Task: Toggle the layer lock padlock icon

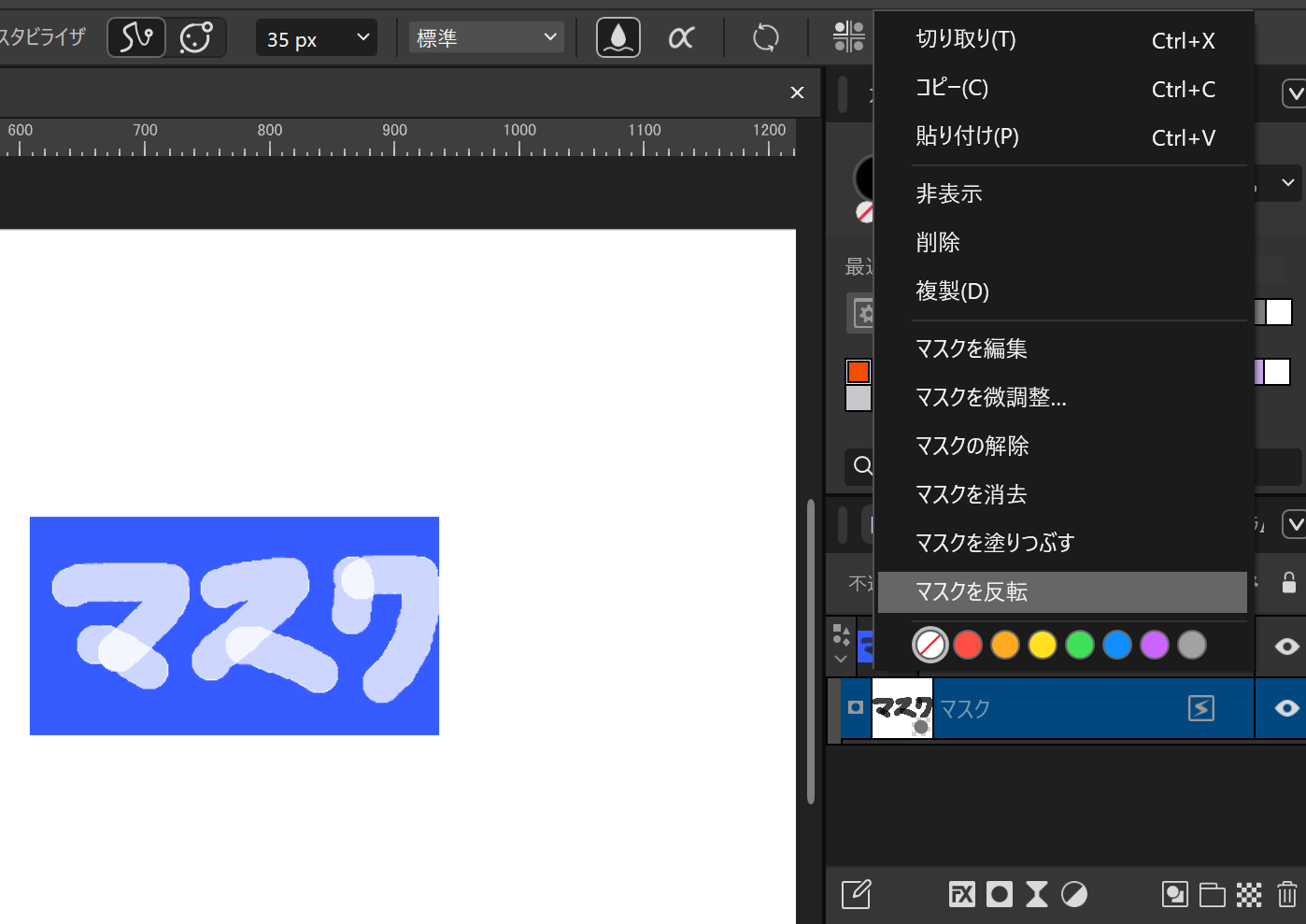Action: coord(1288,583)
